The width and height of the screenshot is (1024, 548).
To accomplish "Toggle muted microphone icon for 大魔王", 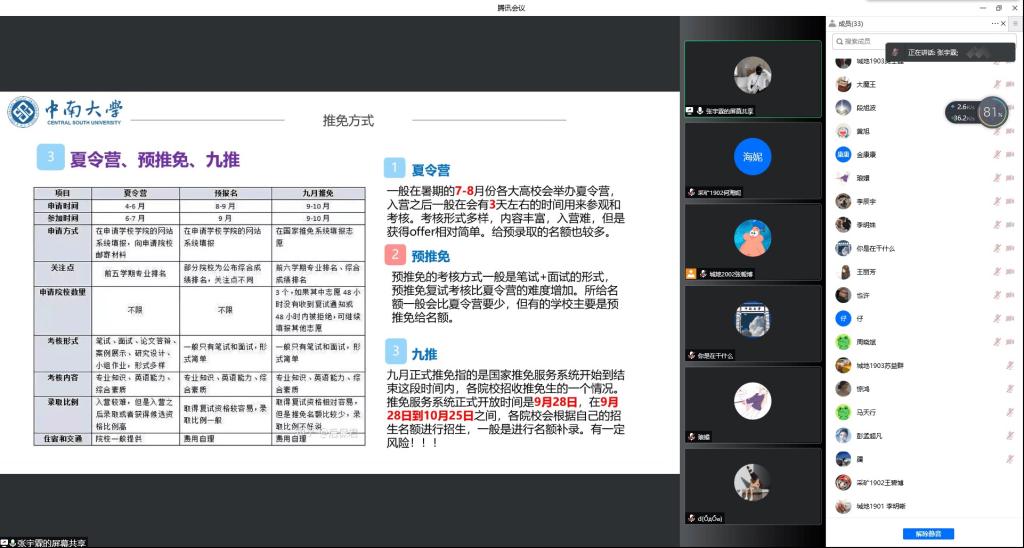I will pyautogui.click(x=996, y=84).
